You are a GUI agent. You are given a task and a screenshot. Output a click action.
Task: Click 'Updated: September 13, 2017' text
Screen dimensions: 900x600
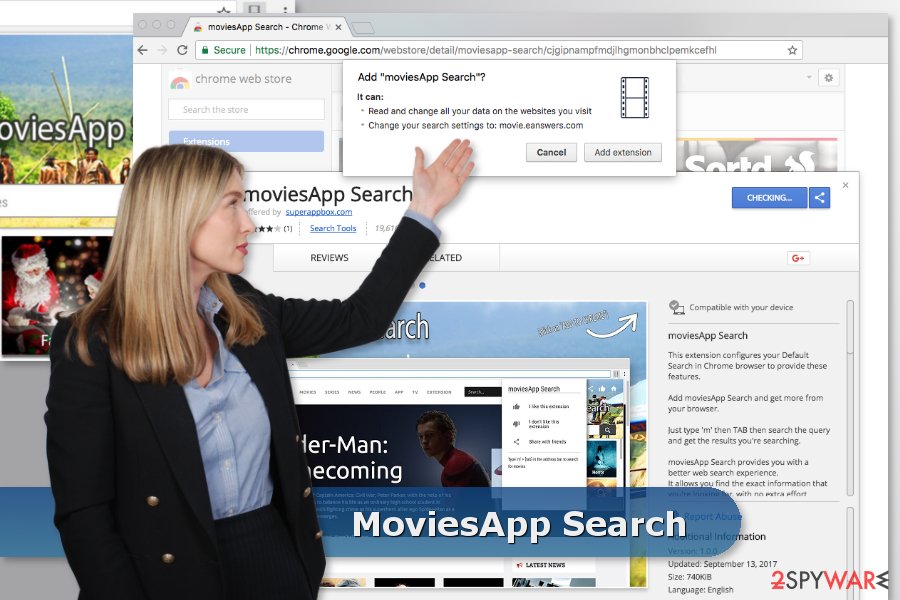point(722,564)
